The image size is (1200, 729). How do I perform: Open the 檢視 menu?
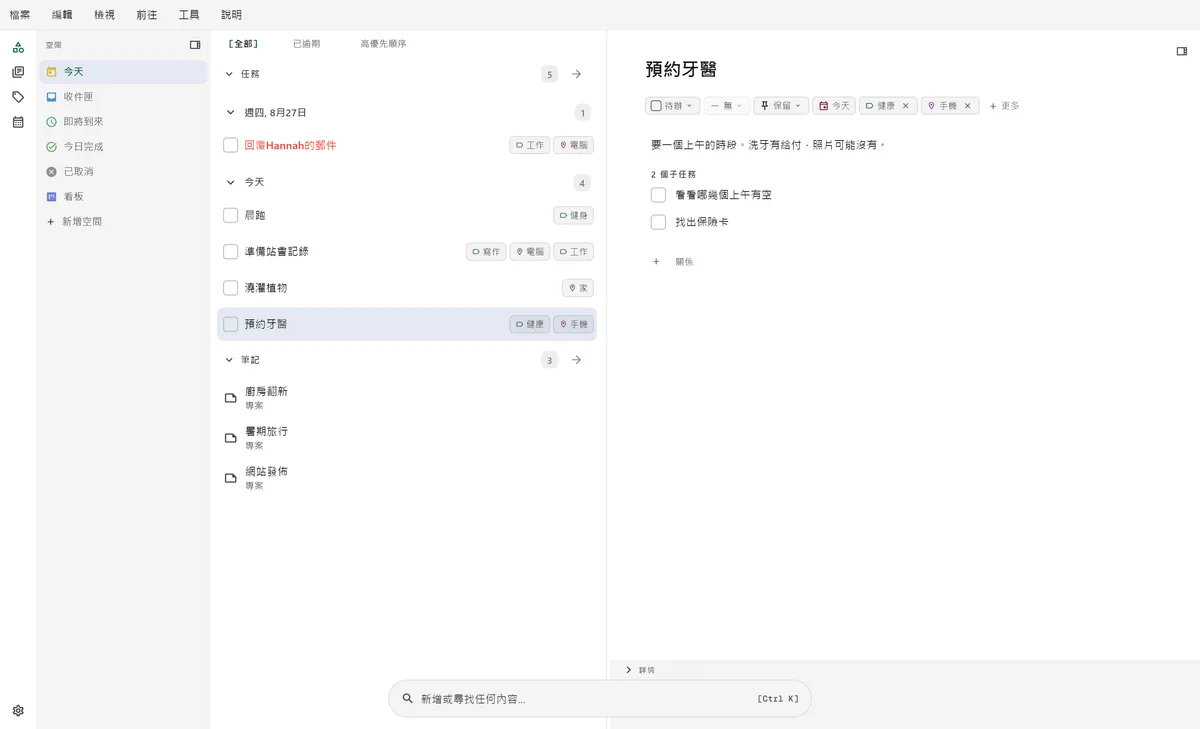coord(104,15)
